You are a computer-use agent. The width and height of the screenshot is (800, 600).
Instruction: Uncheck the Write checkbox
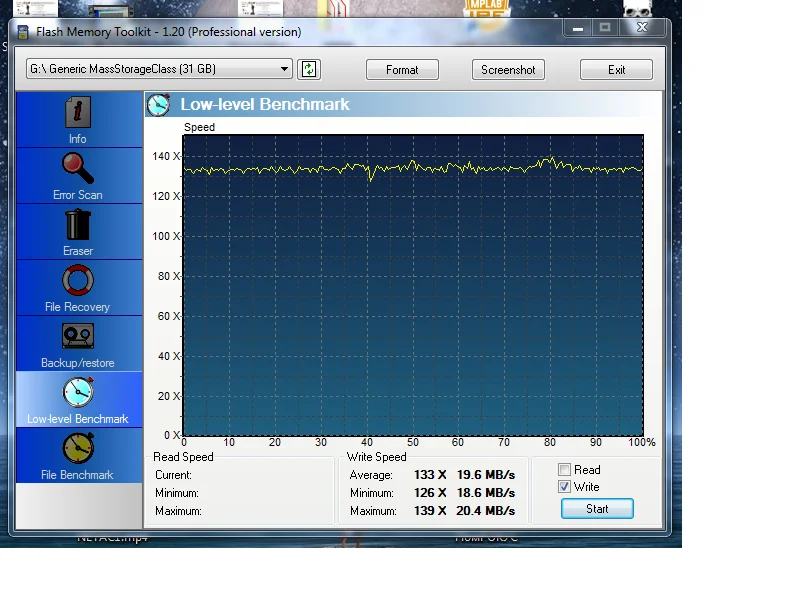click(x=564, y=487)
